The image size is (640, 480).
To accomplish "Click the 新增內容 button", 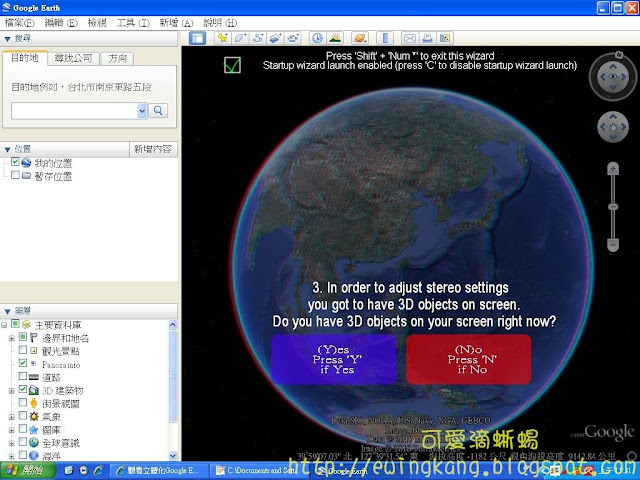I will [153, 149].
